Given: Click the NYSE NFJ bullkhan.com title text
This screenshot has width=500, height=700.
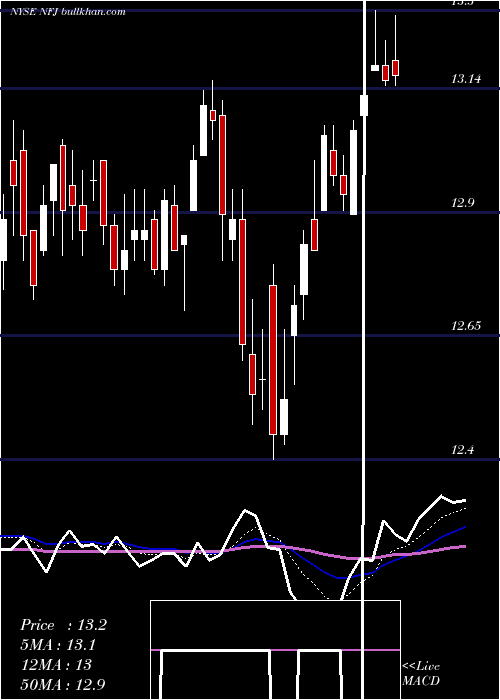Looking at the screenshot, I should pos(67,12).
